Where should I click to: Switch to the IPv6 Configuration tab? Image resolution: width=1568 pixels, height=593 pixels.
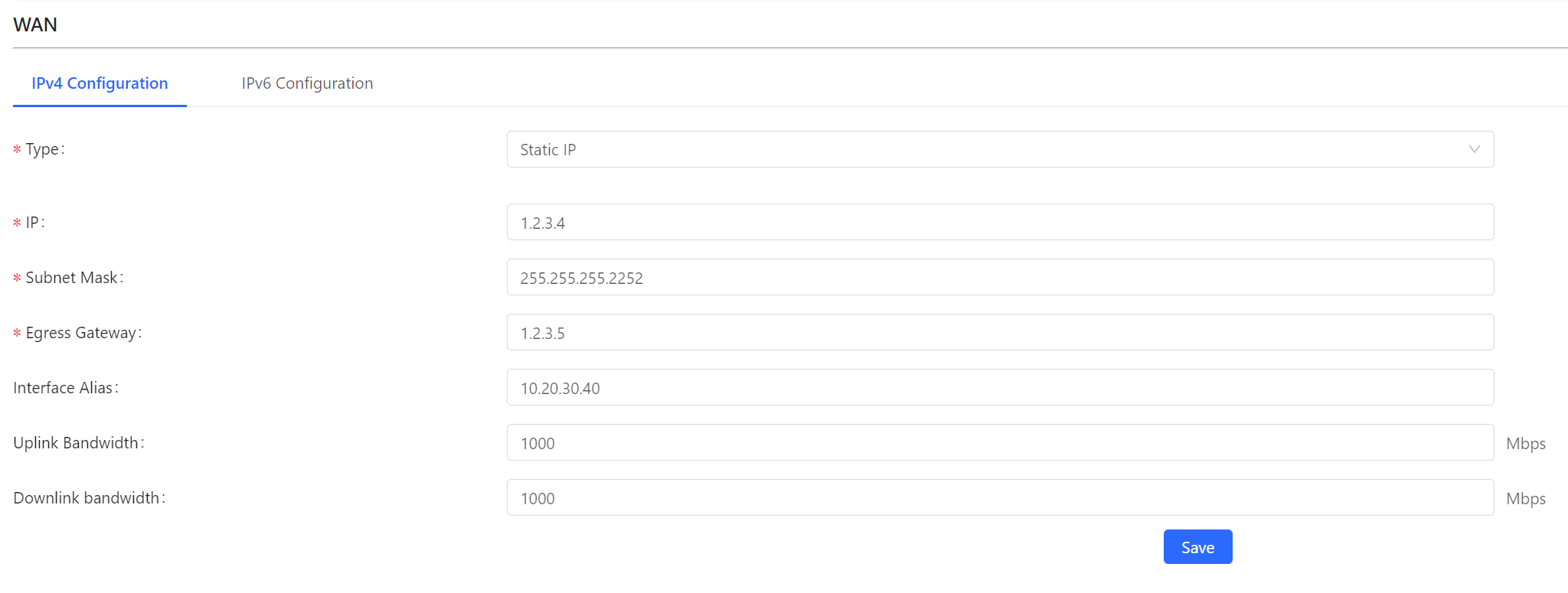[x=307, y=83]
